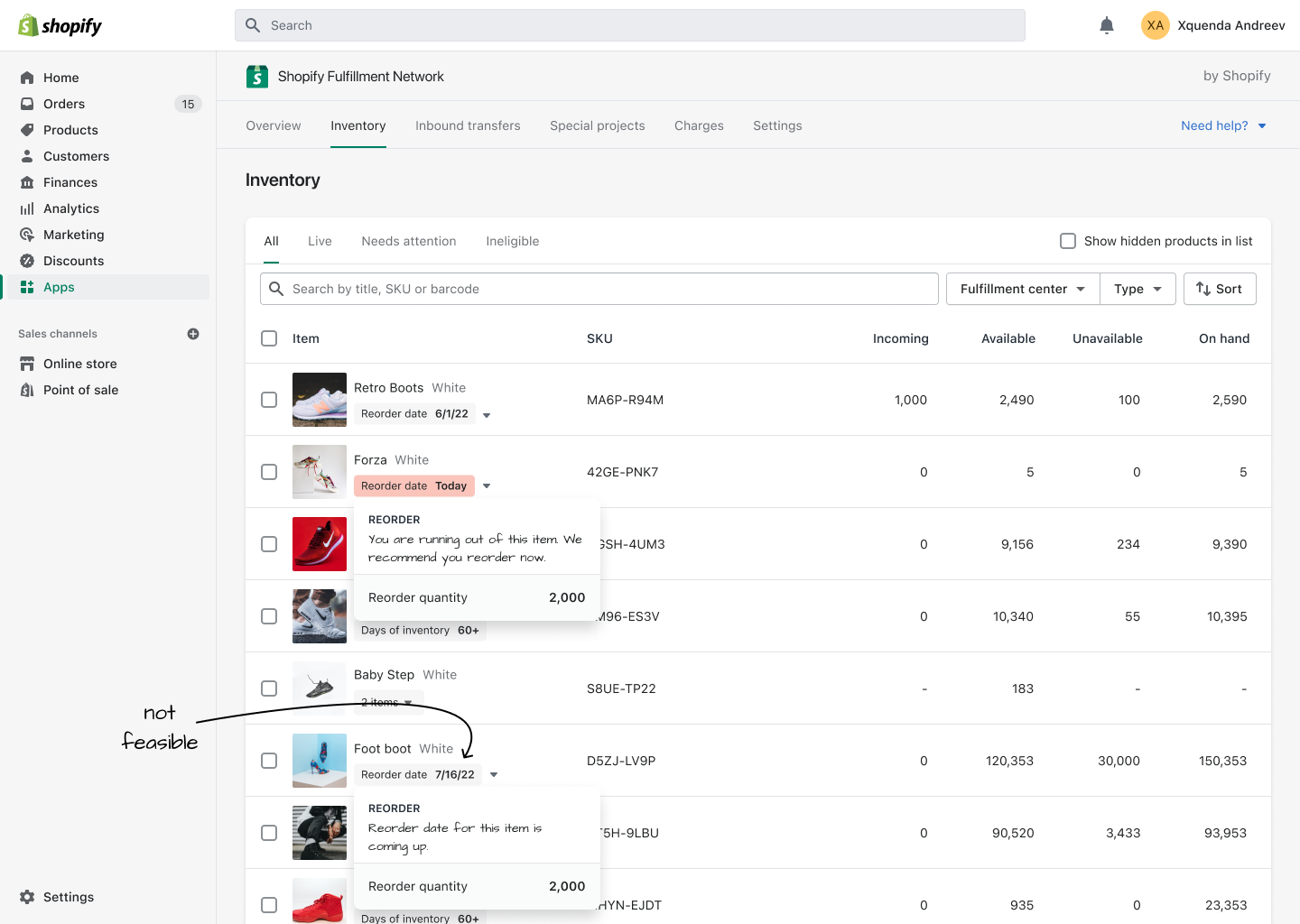Check the select-all Item header checkbox
1300x924 pixels.
click(x=269, y=338)
